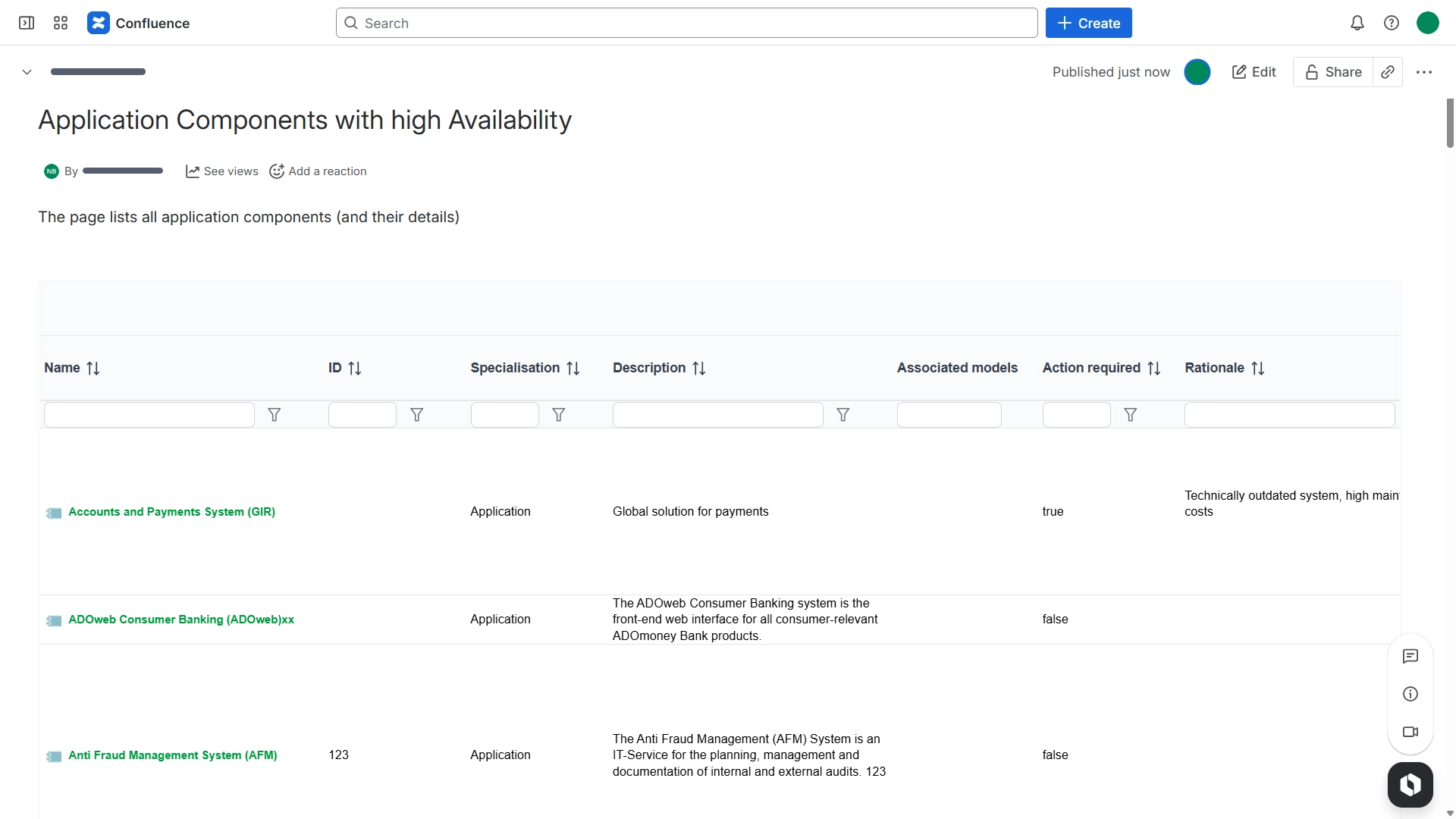Viewport: 1456px width, 819px height.
Task: Click into the Search field
Action: point(686,23)
